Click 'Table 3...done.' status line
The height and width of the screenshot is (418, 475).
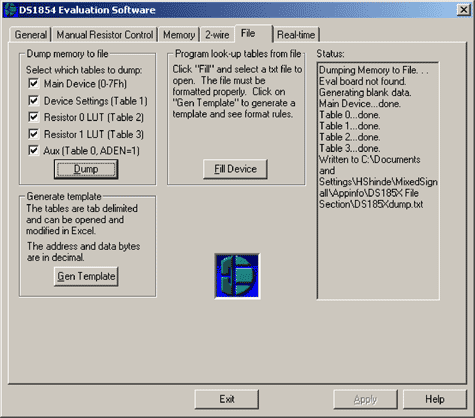[350, 148]
